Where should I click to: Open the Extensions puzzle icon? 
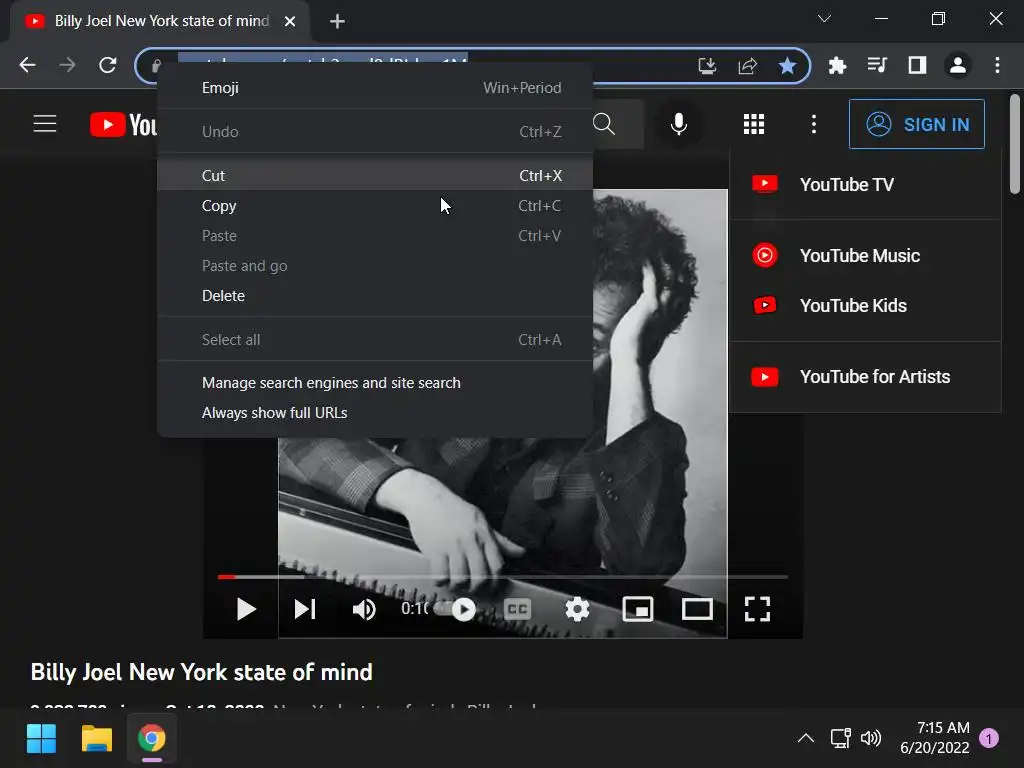click(837, 65)
